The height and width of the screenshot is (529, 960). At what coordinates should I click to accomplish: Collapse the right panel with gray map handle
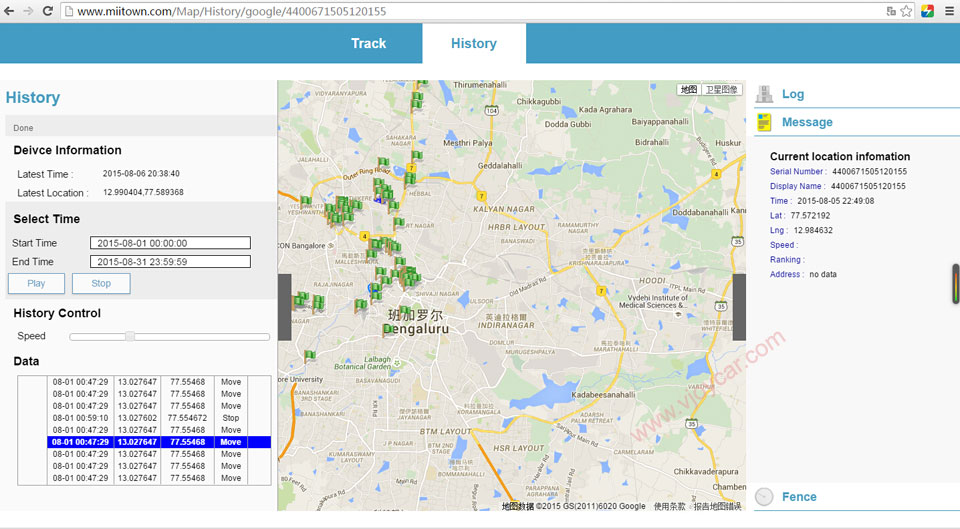(739, 307)
